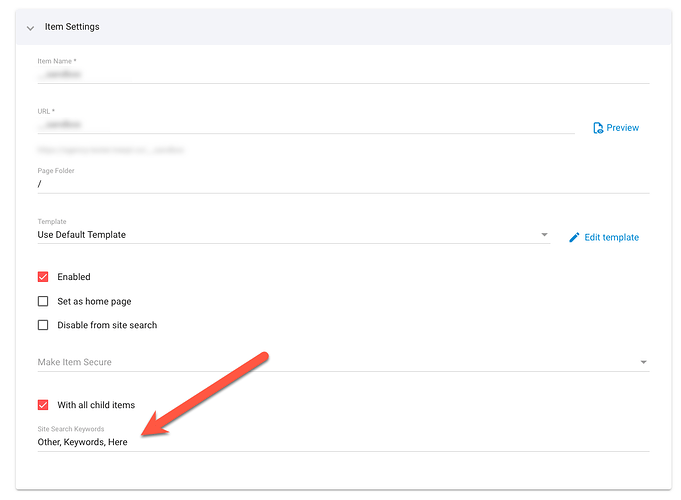Image resolution: width=681 pixels, height=500 pixels.
Task: Click the Item Settings header title
Action: [72, 27]
